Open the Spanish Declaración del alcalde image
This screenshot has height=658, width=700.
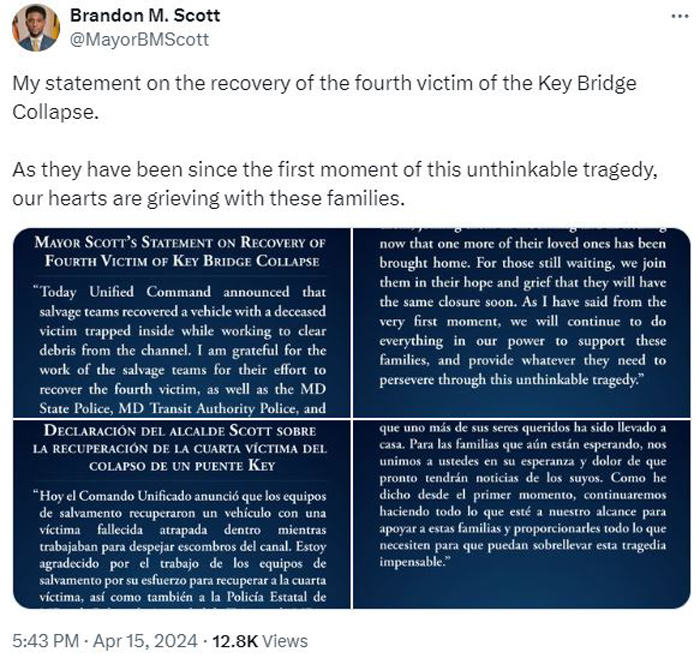[x=182, y=514]
